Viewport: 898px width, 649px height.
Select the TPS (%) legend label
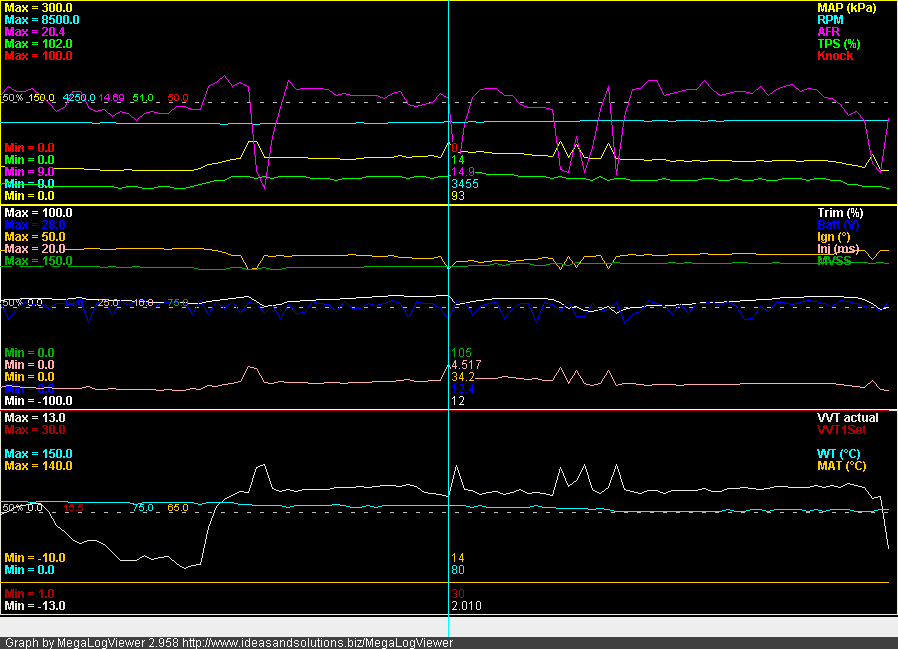coord(839,44)
